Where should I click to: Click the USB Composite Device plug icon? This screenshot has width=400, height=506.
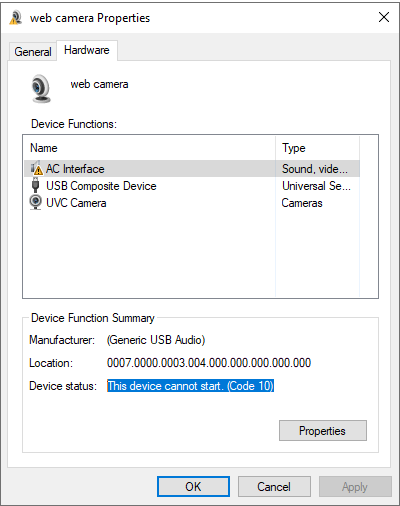[x=35, y=185]
